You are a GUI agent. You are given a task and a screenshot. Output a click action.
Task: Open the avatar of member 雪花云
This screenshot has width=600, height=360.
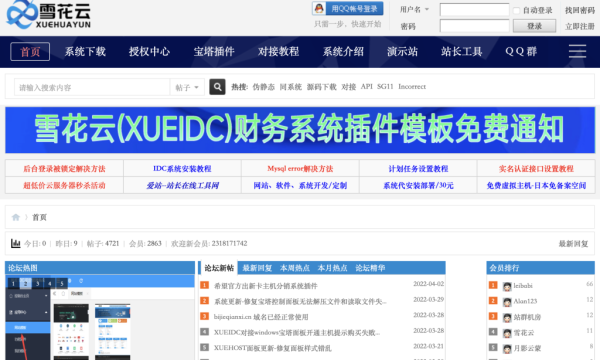click(507, 333)
